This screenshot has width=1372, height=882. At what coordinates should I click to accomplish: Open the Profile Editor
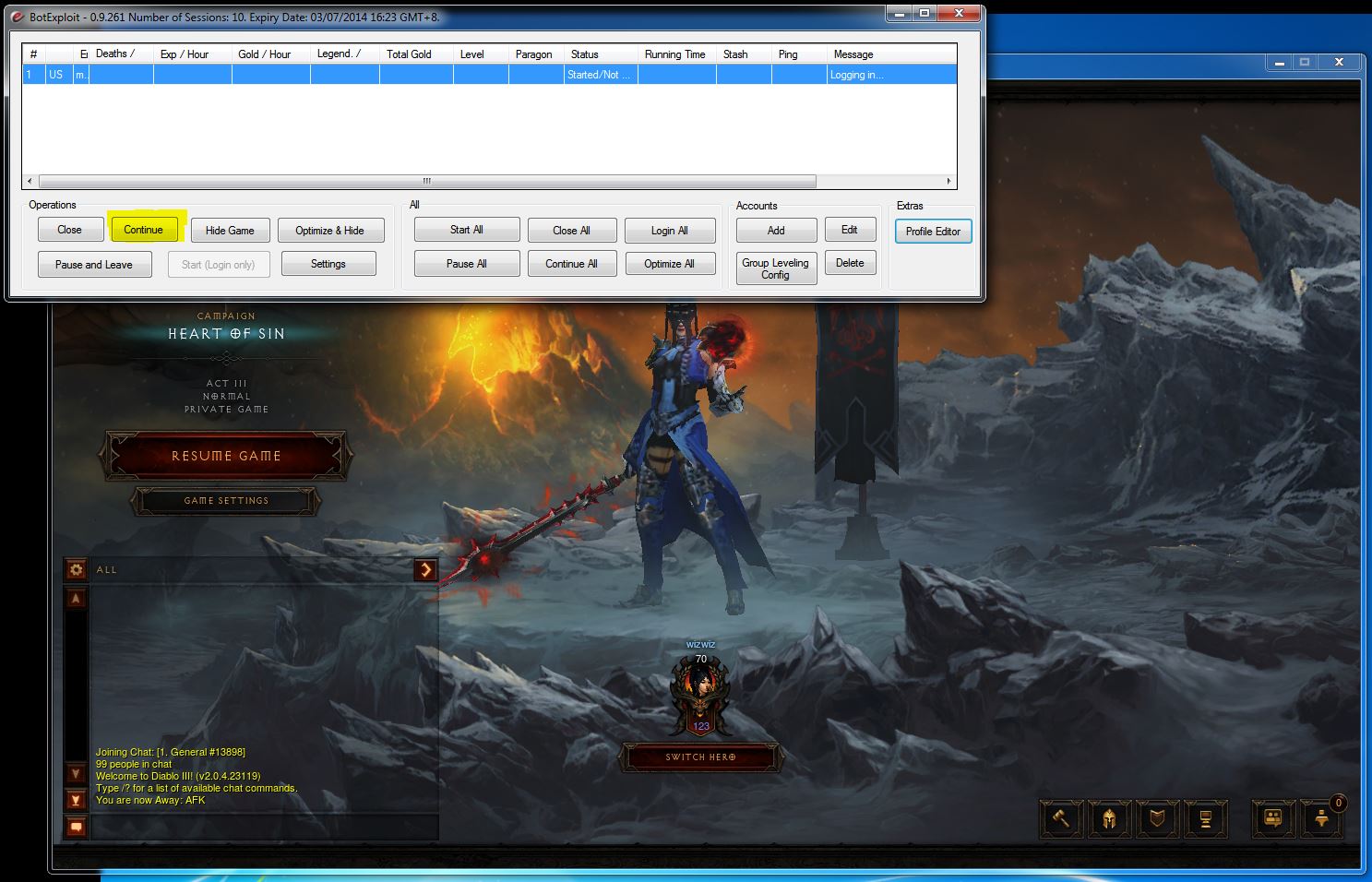click(934, 232)
